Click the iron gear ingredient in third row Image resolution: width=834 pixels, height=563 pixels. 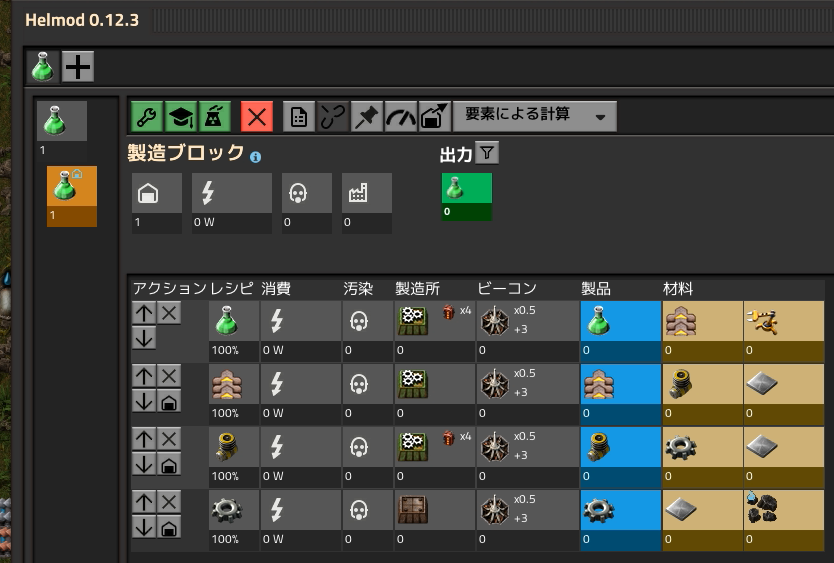click(702, 457)
